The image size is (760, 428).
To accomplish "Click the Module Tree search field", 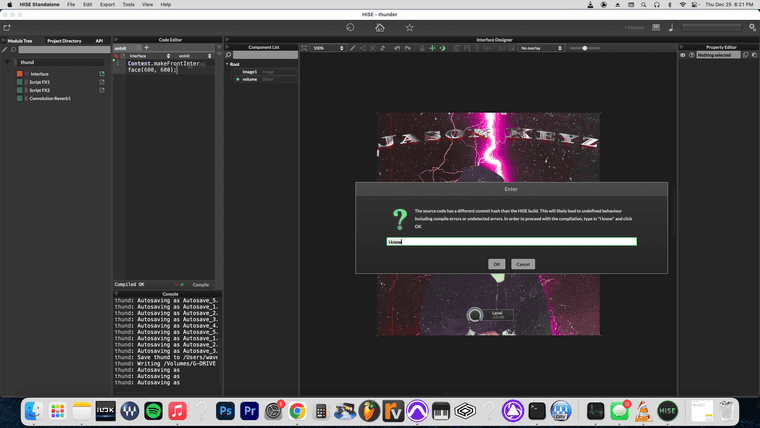I will (64, 49).
